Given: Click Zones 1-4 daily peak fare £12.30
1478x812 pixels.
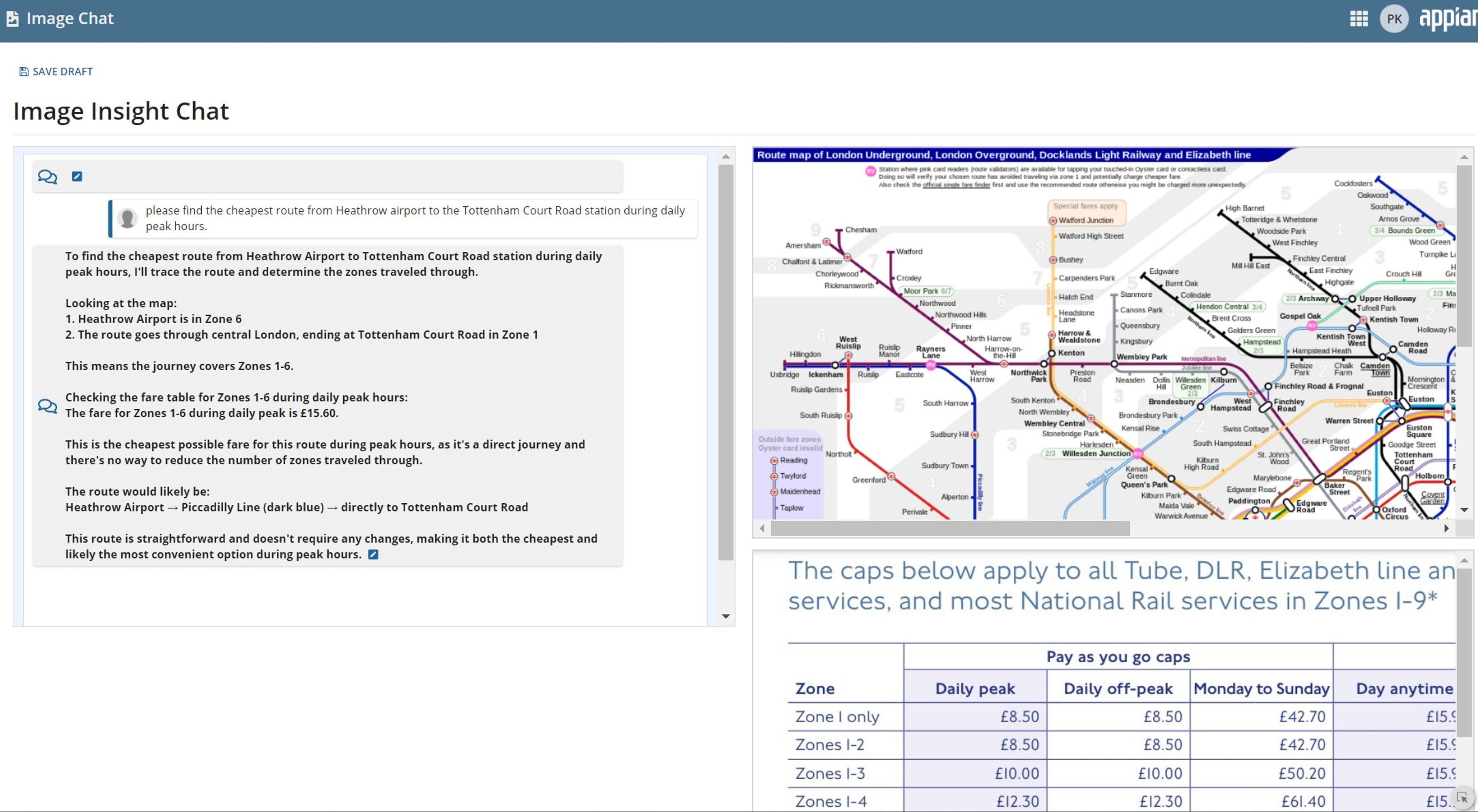Looking at the screenshot, I should 1018,802.
